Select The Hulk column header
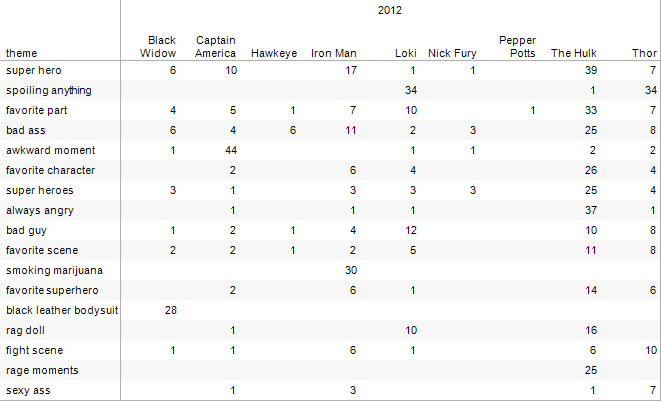 click(574, 53)
